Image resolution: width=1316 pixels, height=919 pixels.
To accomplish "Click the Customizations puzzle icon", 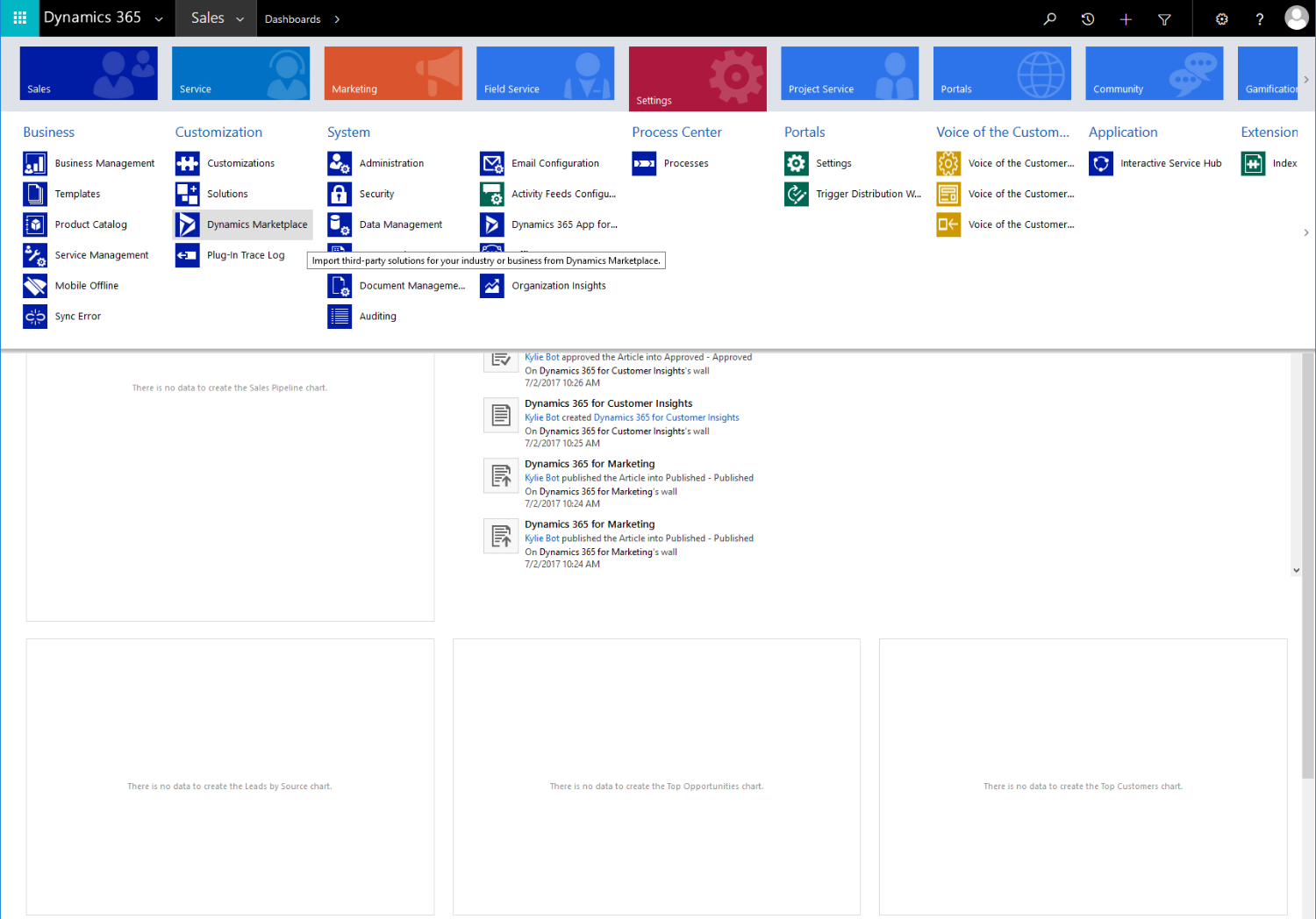I will (x=187, y=163).
